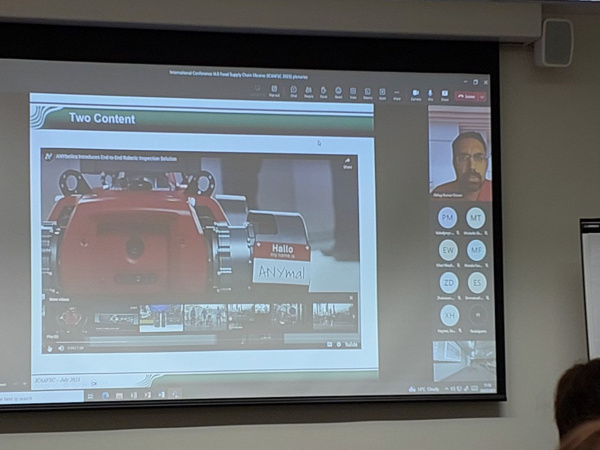Image resolution: width=600 pixels, height=450 pixels.
Task: Select the PM participant avatar
Action: click(447, 218)
